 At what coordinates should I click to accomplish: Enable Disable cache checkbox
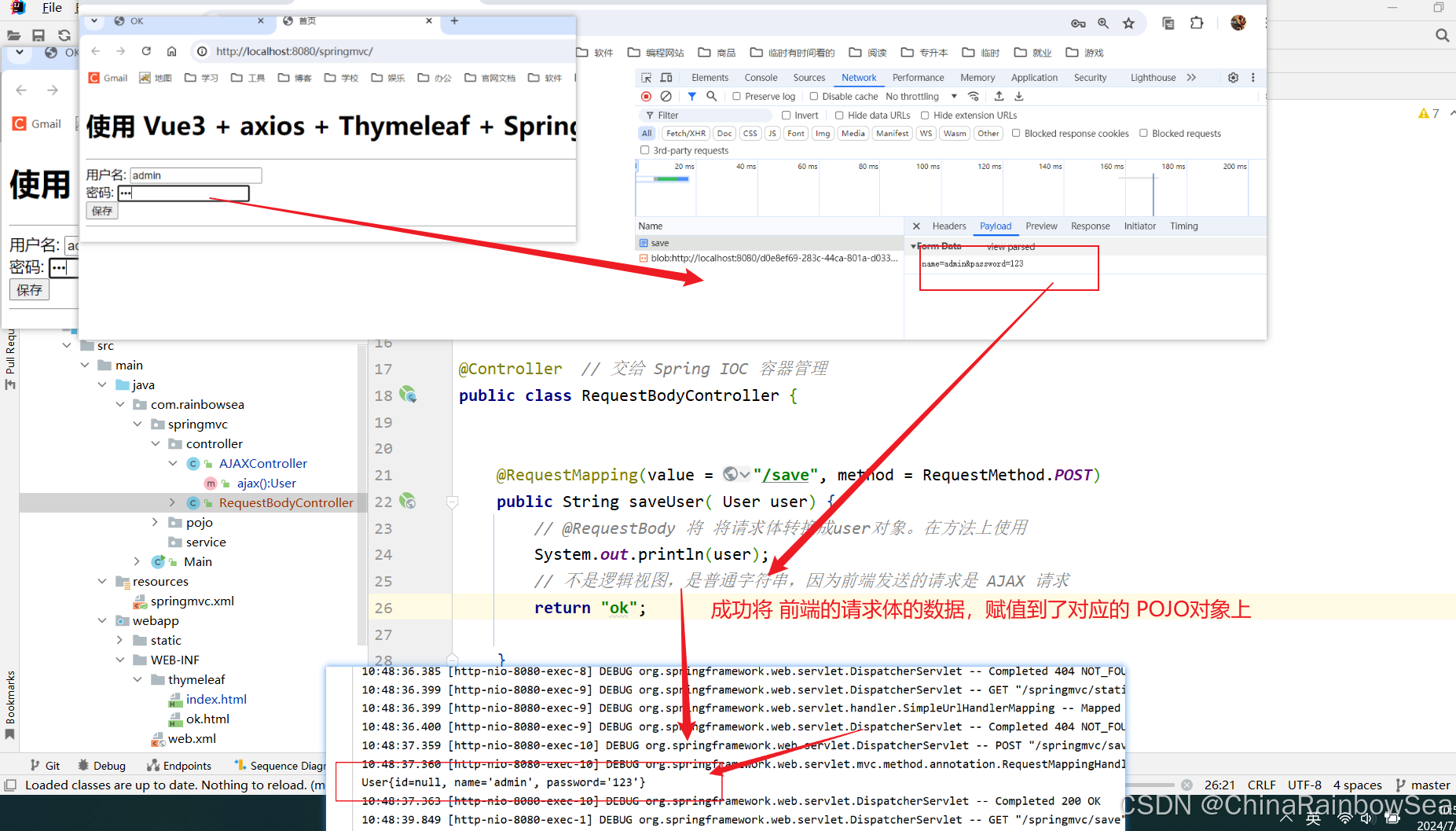pyautogui.click(x=814, y=96)
